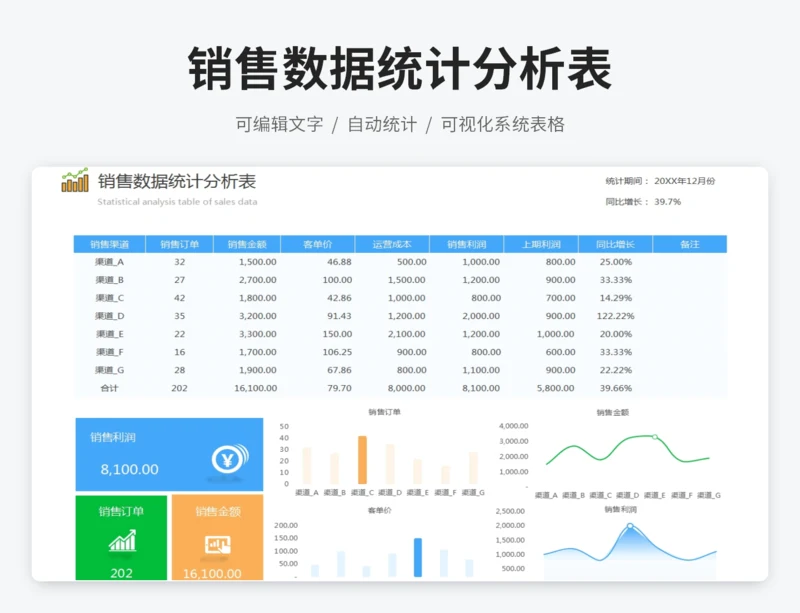
Task: Click the peak marker on the blue 销售利润 area chart
Action: point(630,526)
